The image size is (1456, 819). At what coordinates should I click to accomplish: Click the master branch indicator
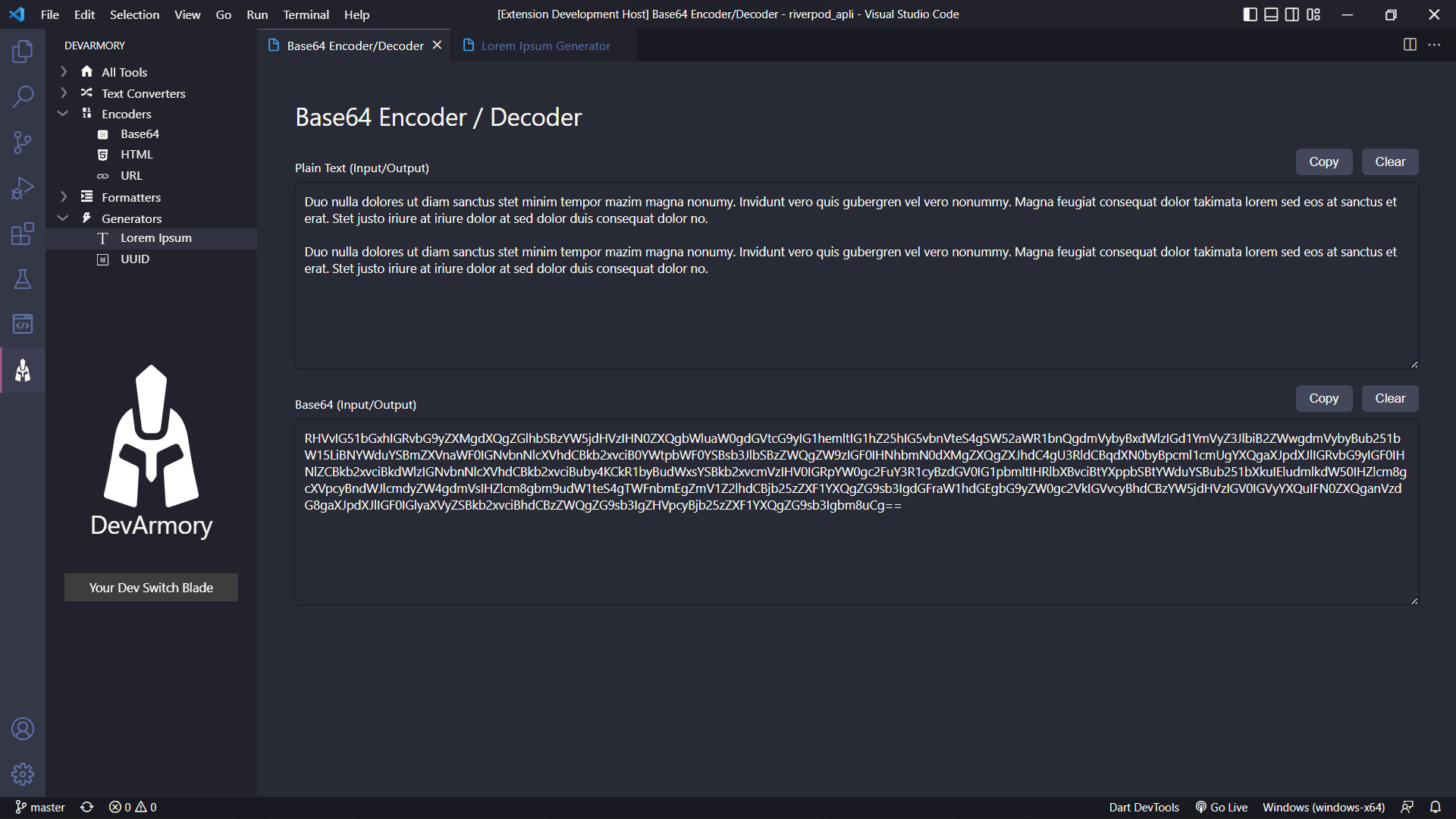coord(40,807)
